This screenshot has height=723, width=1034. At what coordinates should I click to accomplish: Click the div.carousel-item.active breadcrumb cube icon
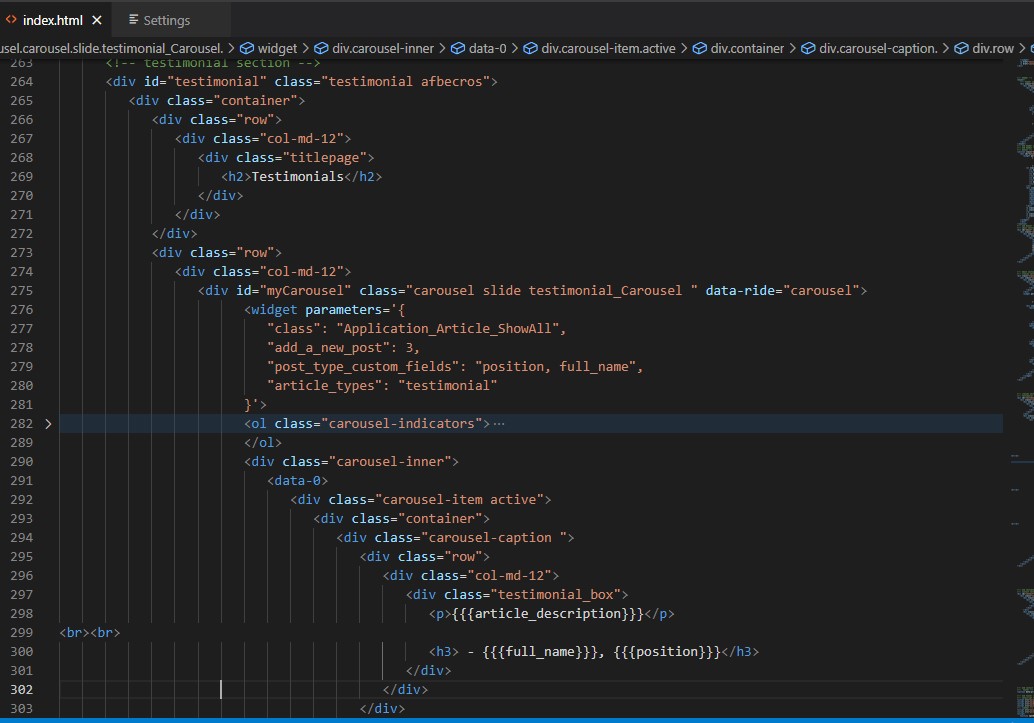coord(530,48)
